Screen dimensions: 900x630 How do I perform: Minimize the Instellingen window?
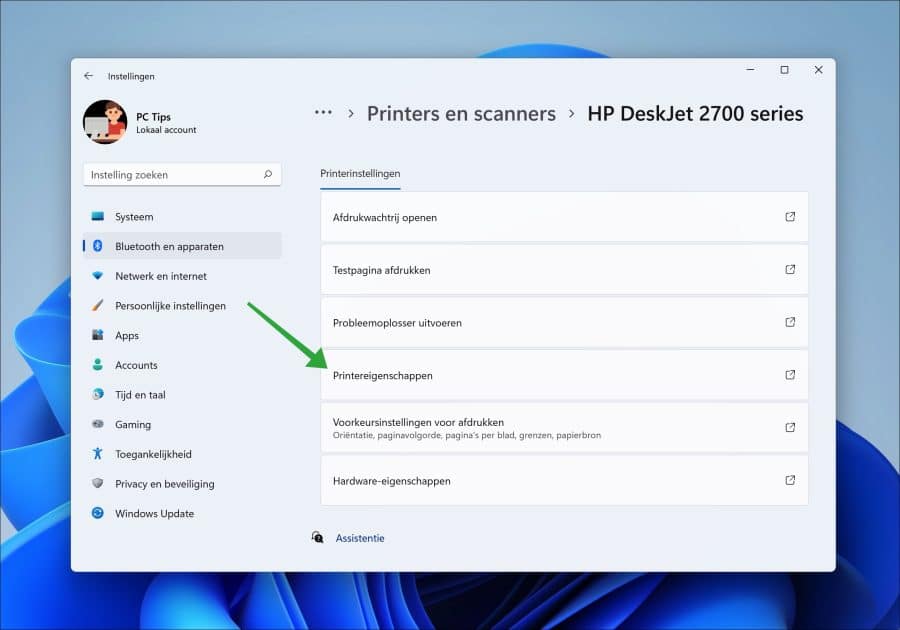pos(750,70)
